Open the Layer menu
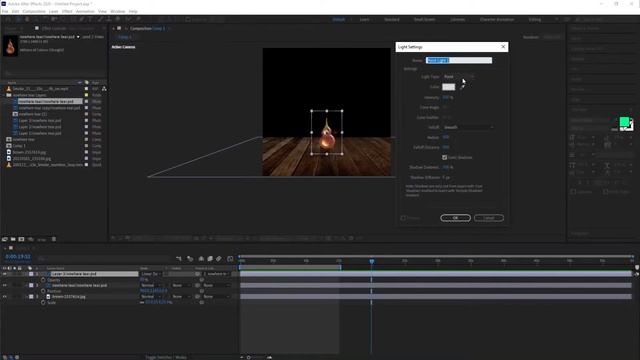 coord(53,11)
